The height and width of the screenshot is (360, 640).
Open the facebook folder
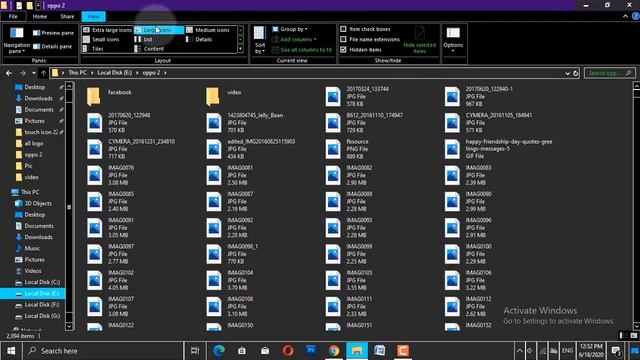(x=109, y=96)
